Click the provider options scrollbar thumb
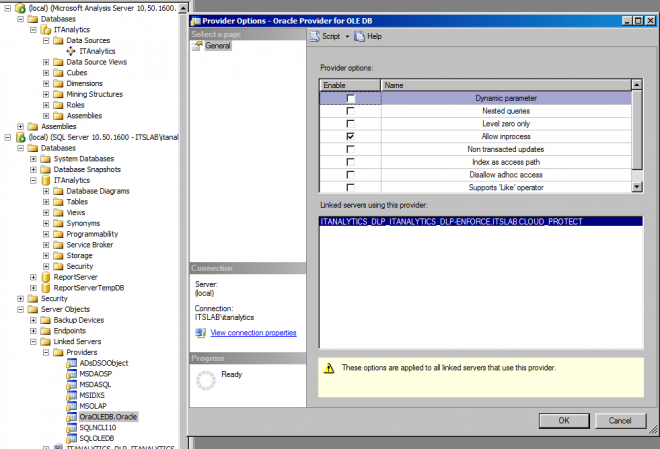Screen dimensions: 660x449 tap(637, 130)
